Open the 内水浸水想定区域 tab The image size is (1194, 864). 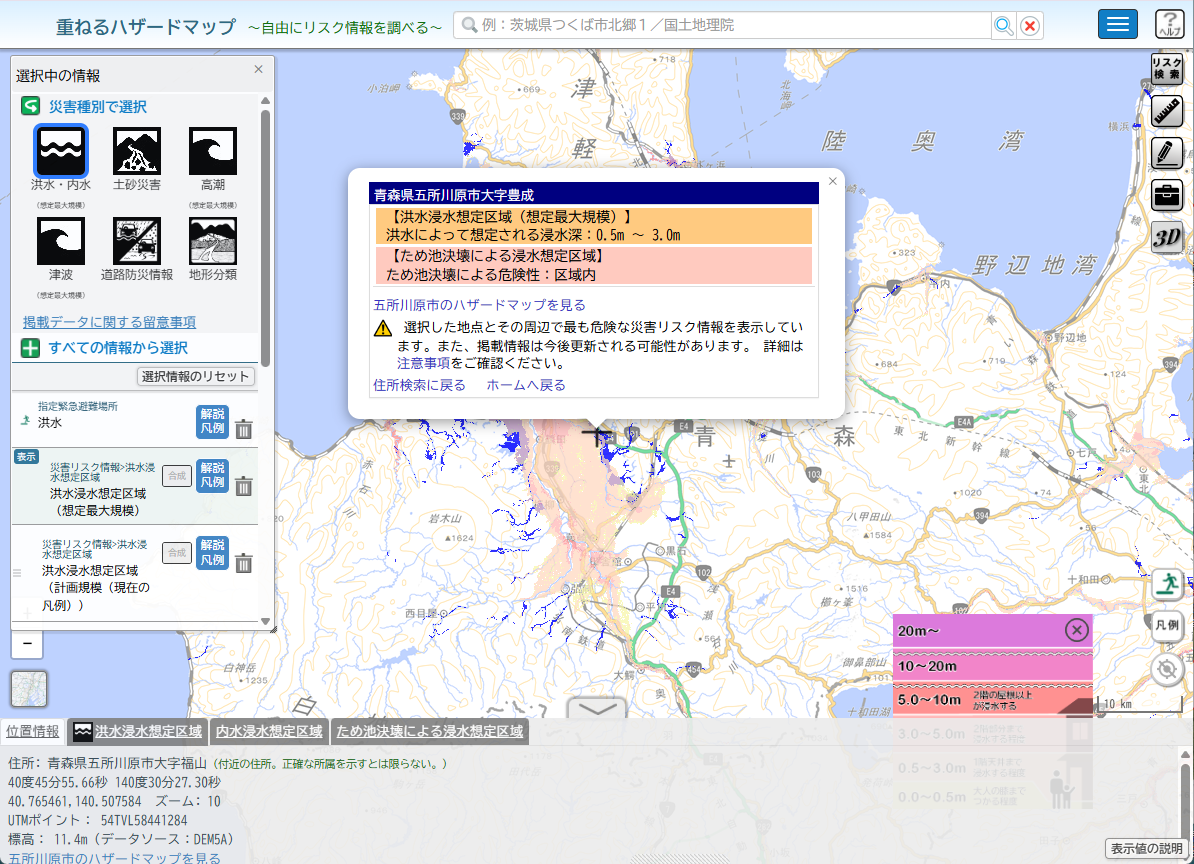click(x=269, y=732)
